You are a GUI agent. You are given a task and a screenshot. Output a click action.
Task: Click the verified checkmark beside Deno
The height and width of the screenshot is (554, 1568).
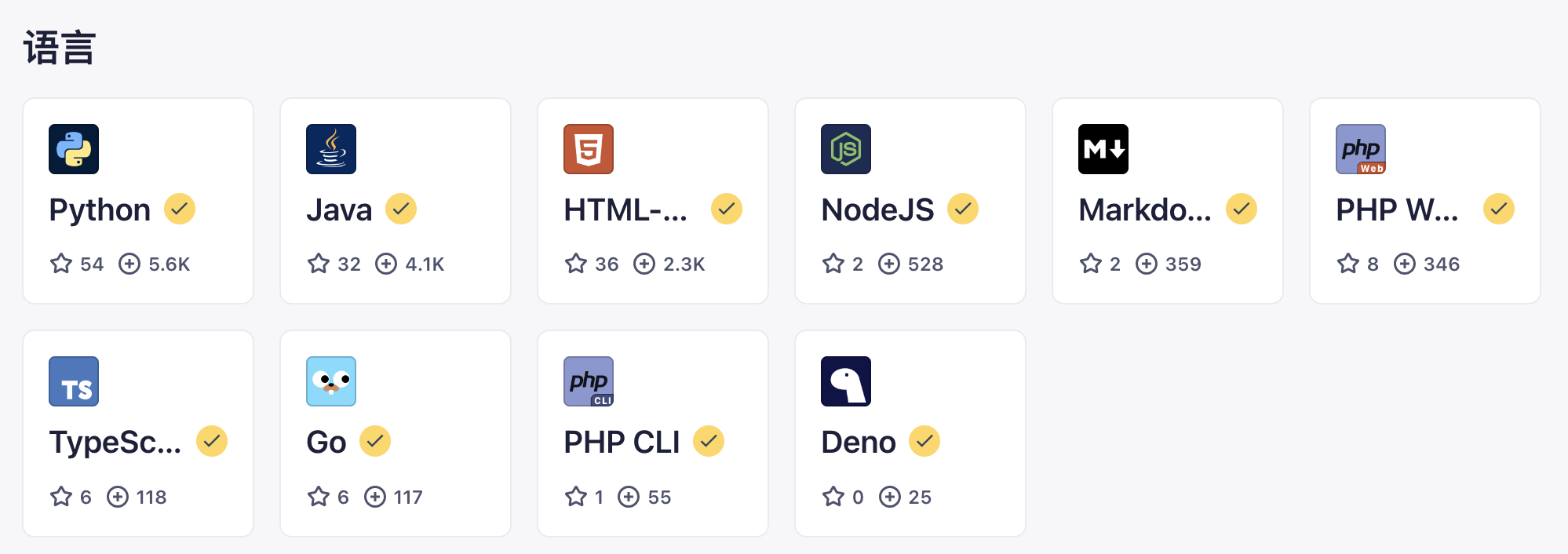pos(924,441)
